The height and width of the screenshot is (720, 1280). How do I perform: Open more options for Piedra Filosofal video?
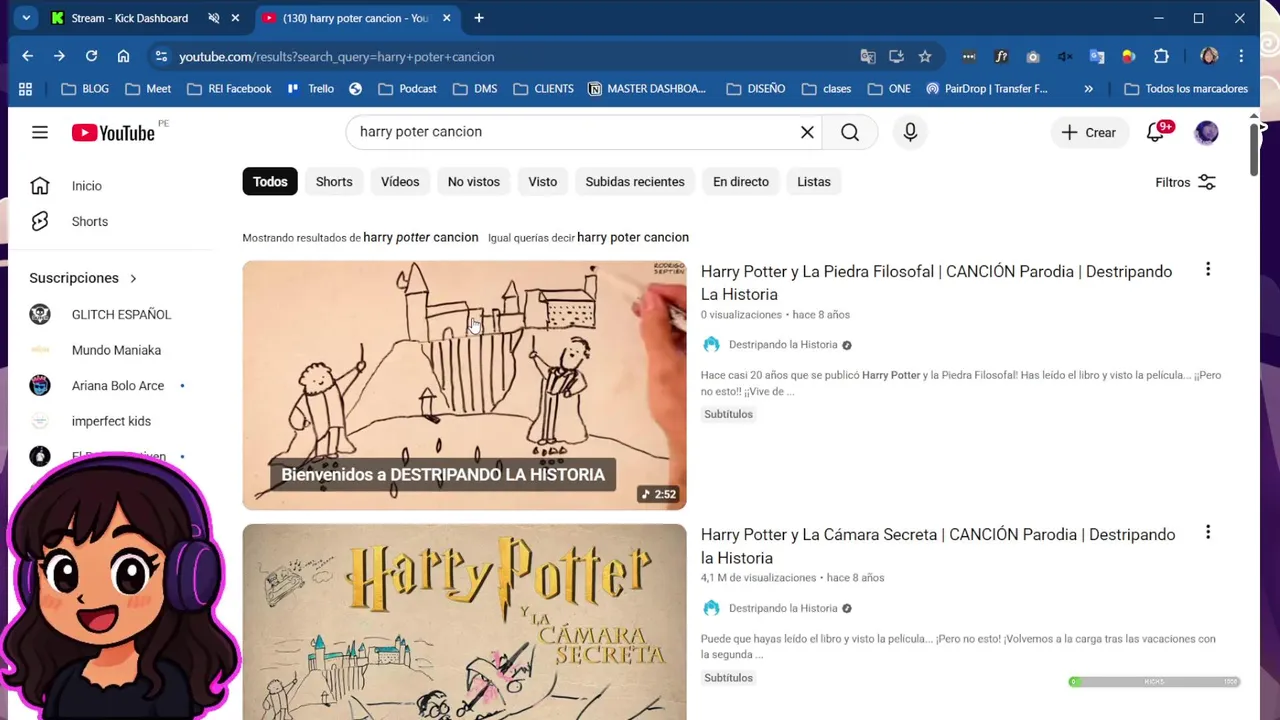(x=1208, y=269)
